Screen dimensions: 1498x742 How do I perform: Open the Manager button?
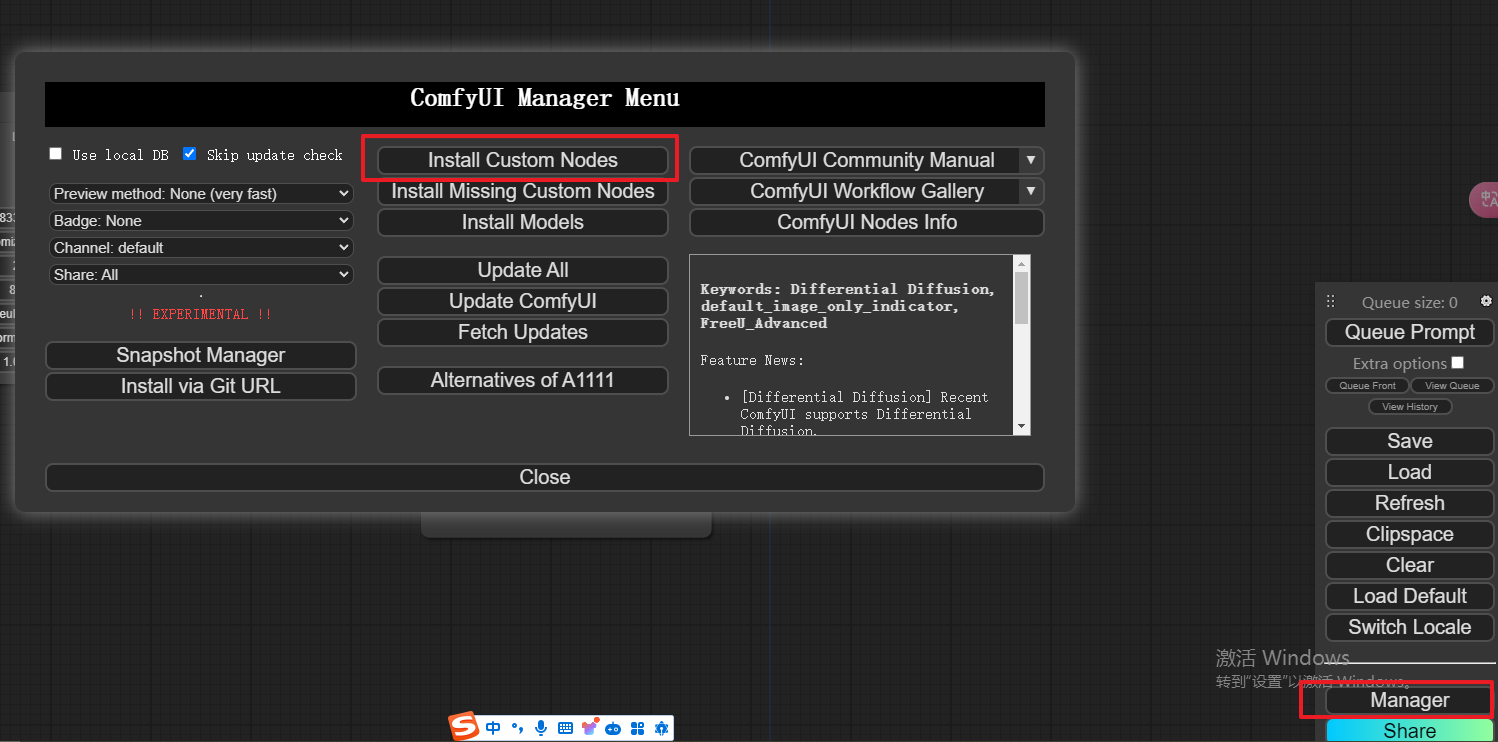click(1410, 700)
